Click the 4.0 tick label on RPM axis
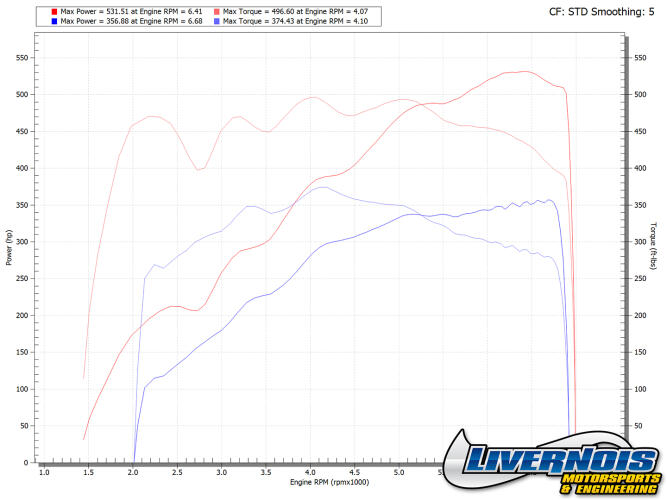 click(310, 472)
